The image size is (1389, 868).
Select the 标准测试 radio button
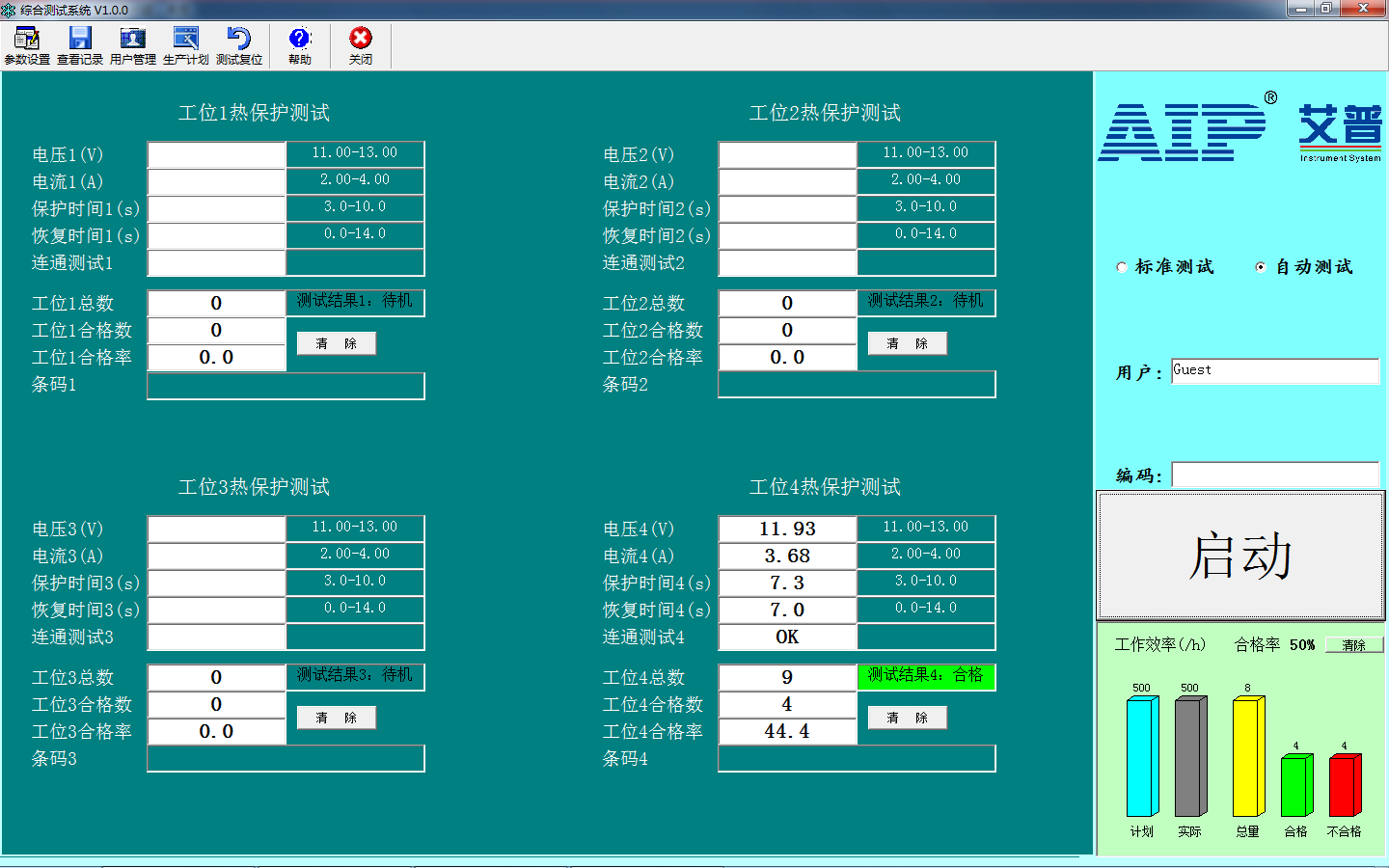(1121, 267)
